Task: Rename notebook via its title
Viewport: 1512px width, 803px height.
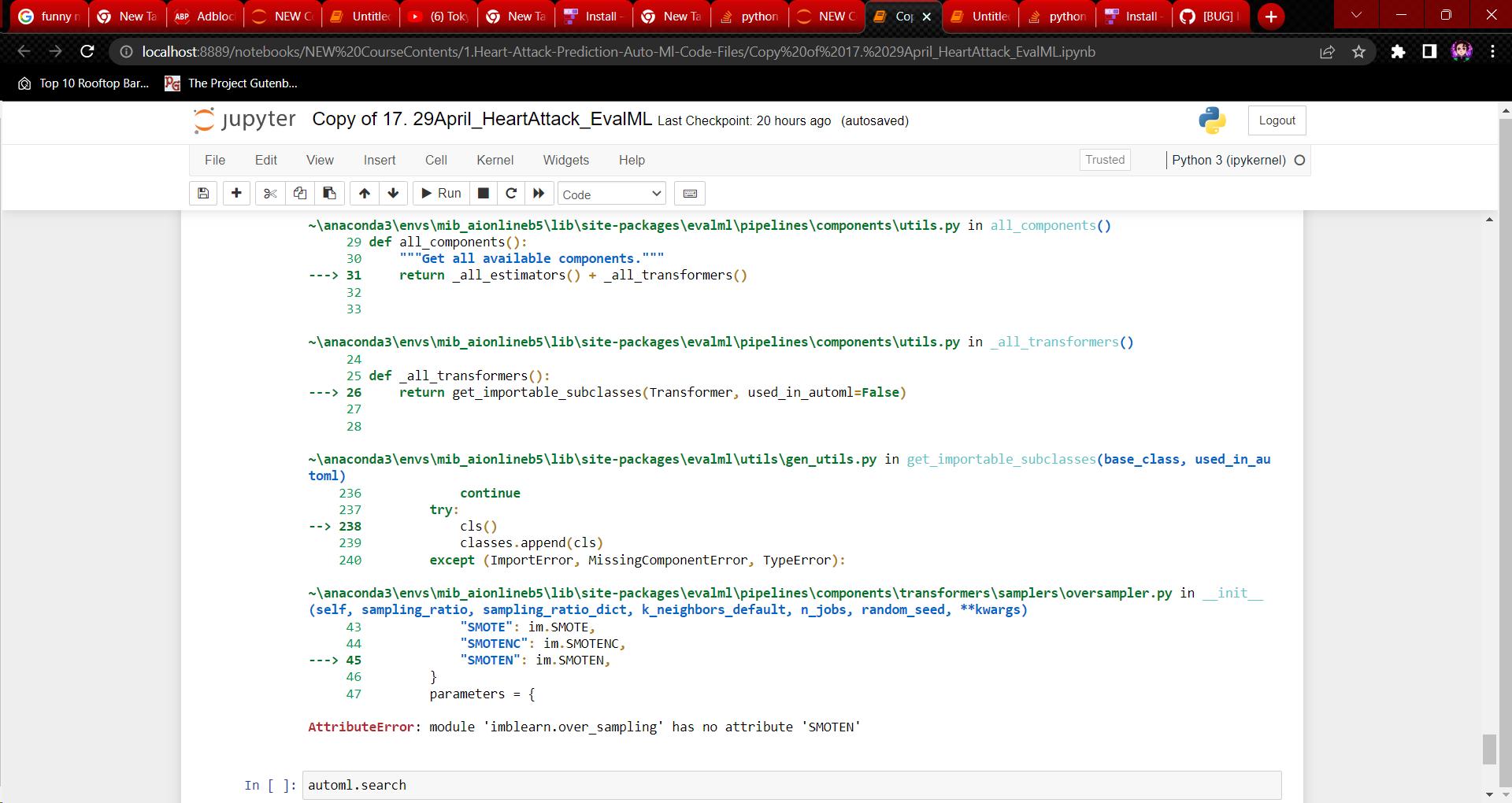Action: point(482,120)
